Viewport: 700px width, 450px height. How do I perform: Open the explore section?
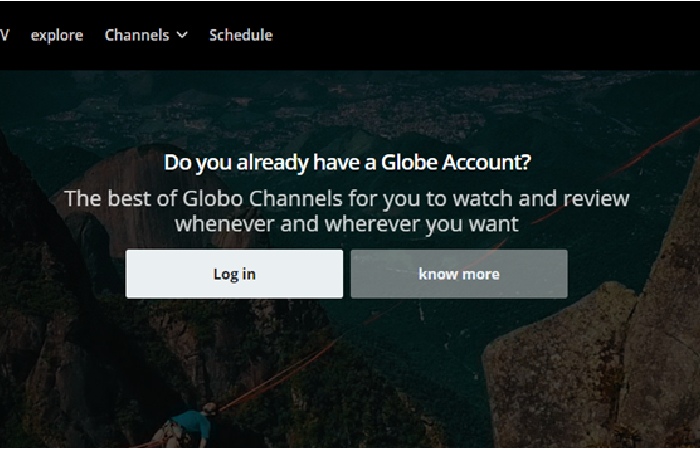point(57,35)
